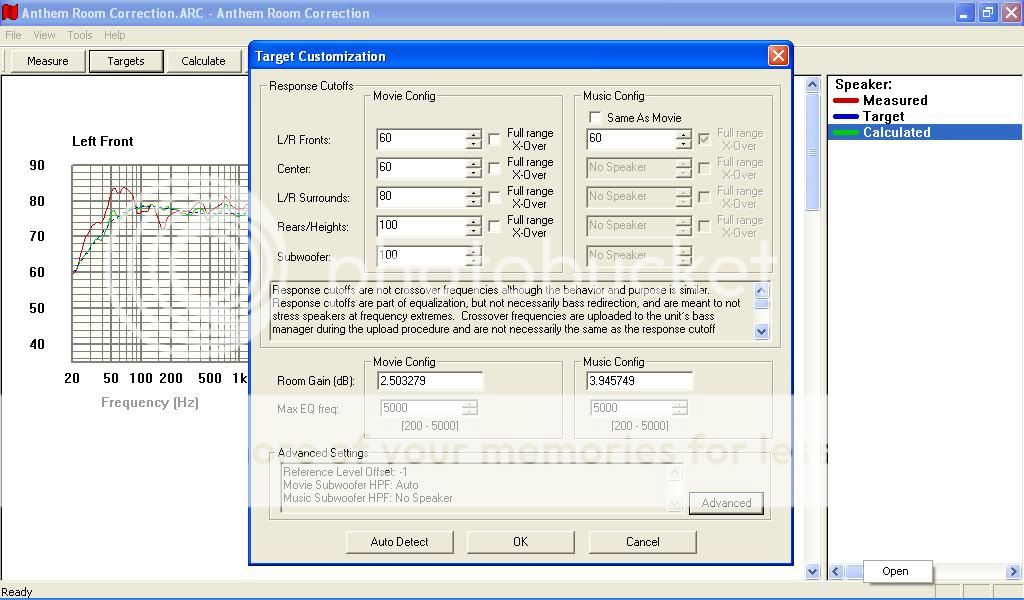Click the Ready status bar text
The height and width of the screenshot is (600, 1024).
click(x=17, y=592)
